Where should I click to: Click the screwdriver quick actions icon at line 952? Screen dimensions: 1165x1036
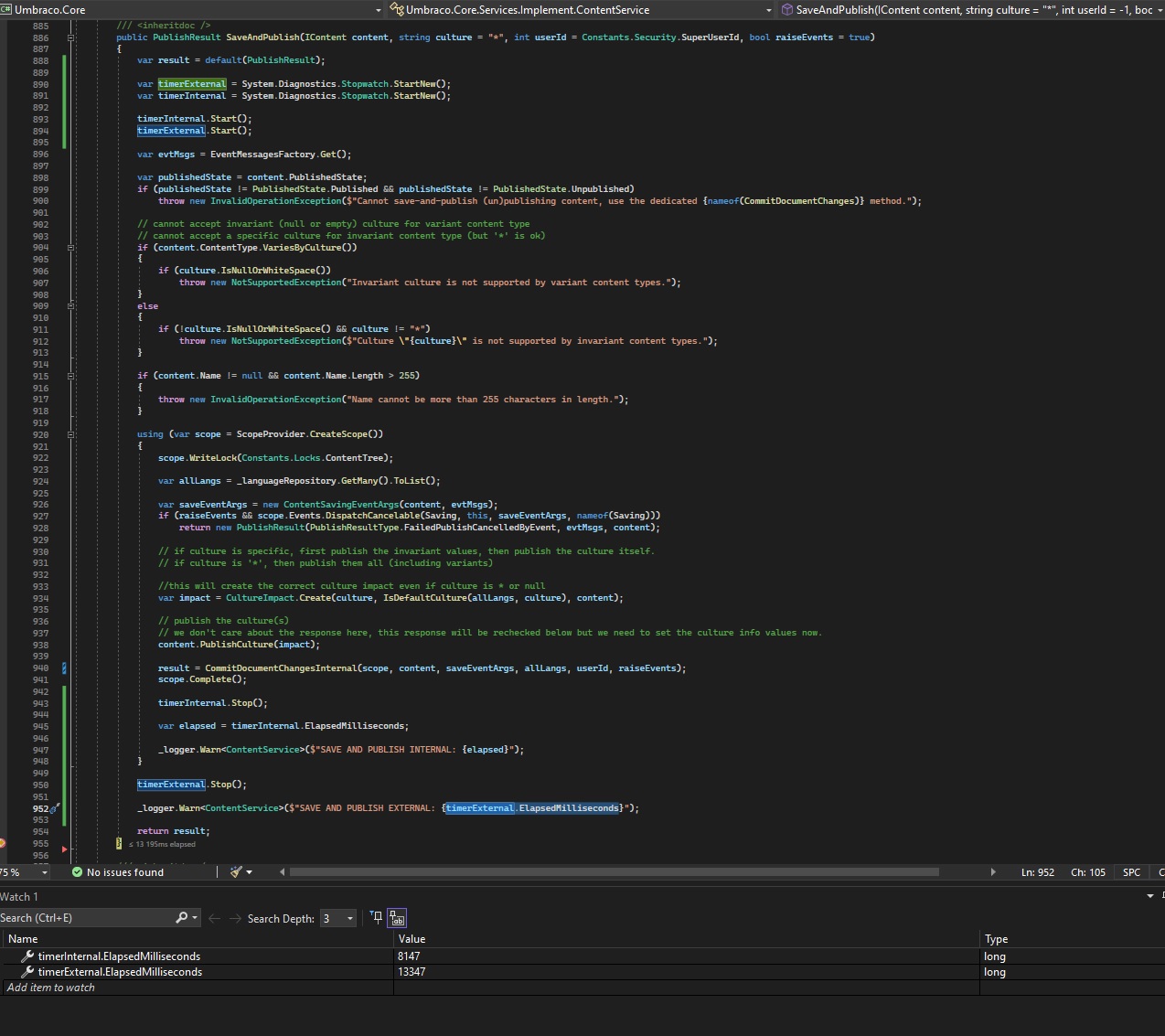tap(56, 808)
